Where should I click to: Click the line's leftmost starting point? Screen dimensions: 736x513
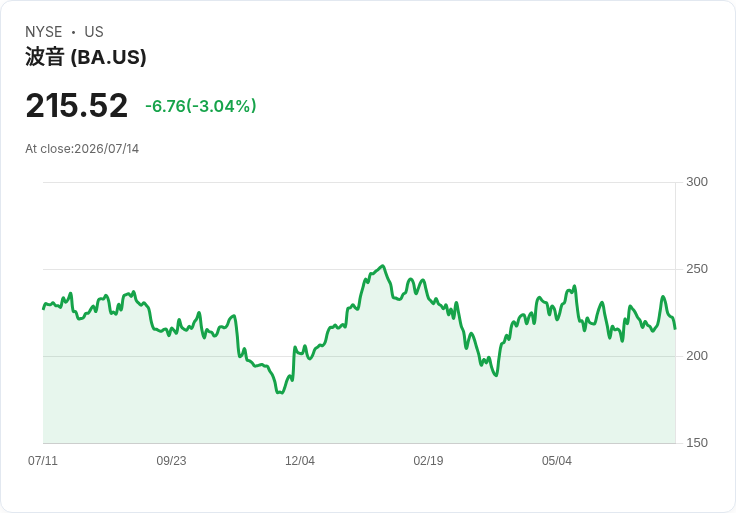point(44,308)
